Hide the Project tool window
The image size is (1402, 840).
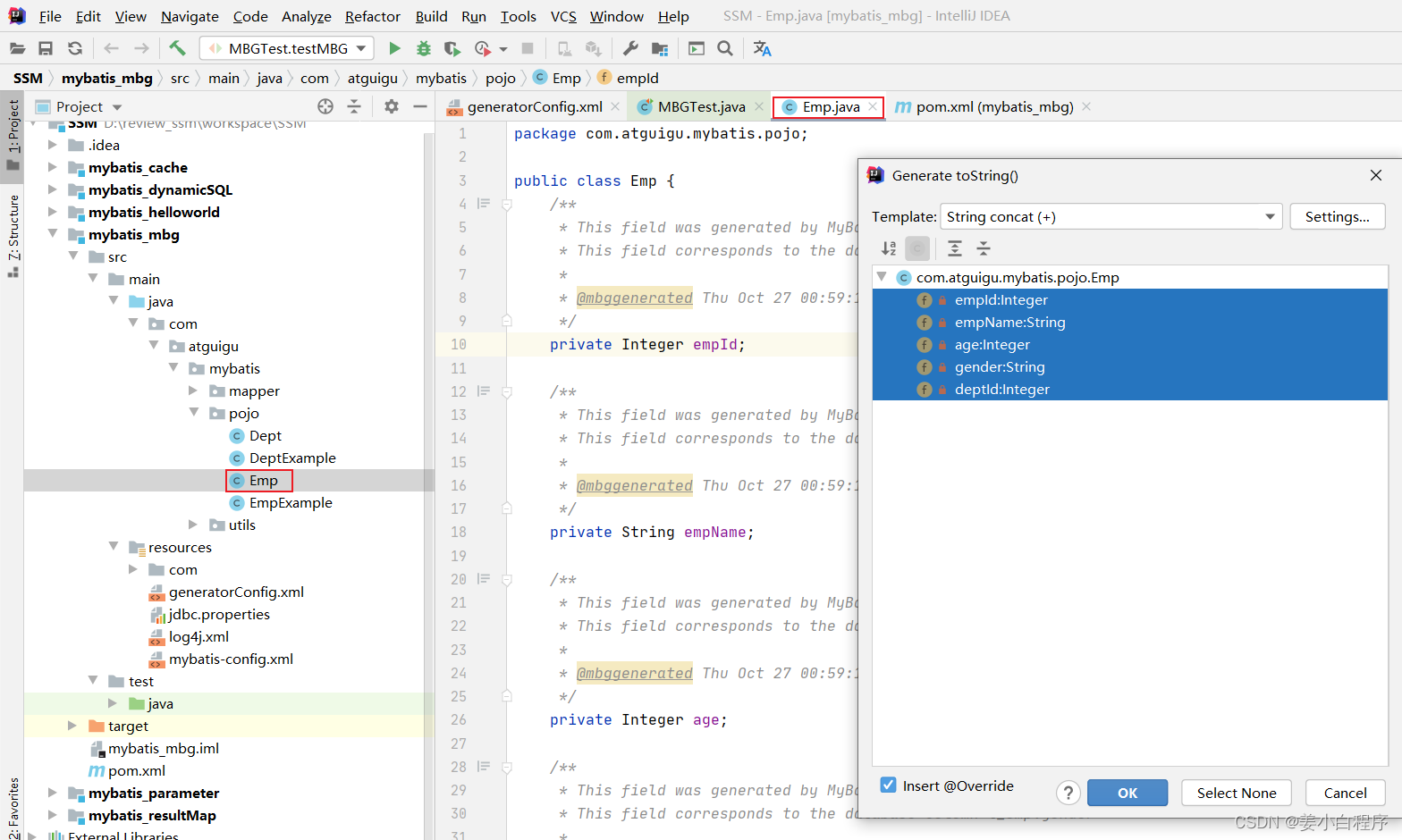coord(420,106)
